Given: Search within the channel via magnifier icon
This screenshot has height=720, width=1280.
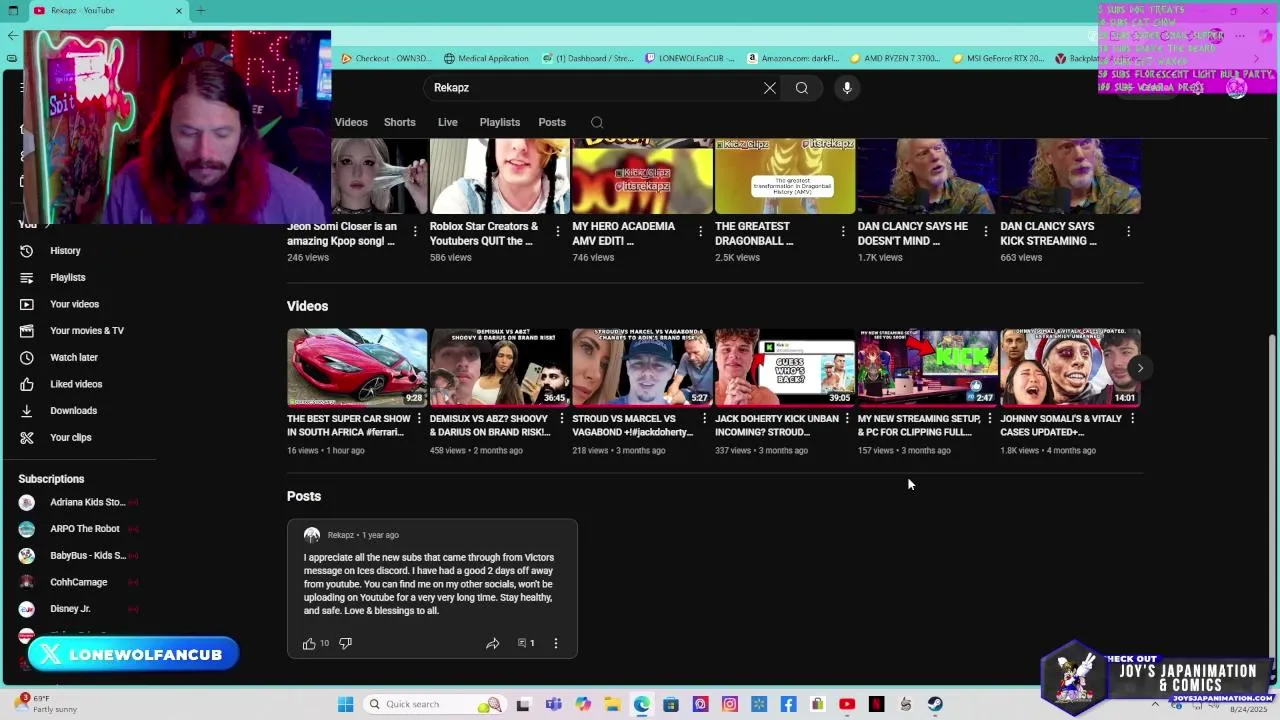Looking at the screenshot, I should (x=597, y=122).
